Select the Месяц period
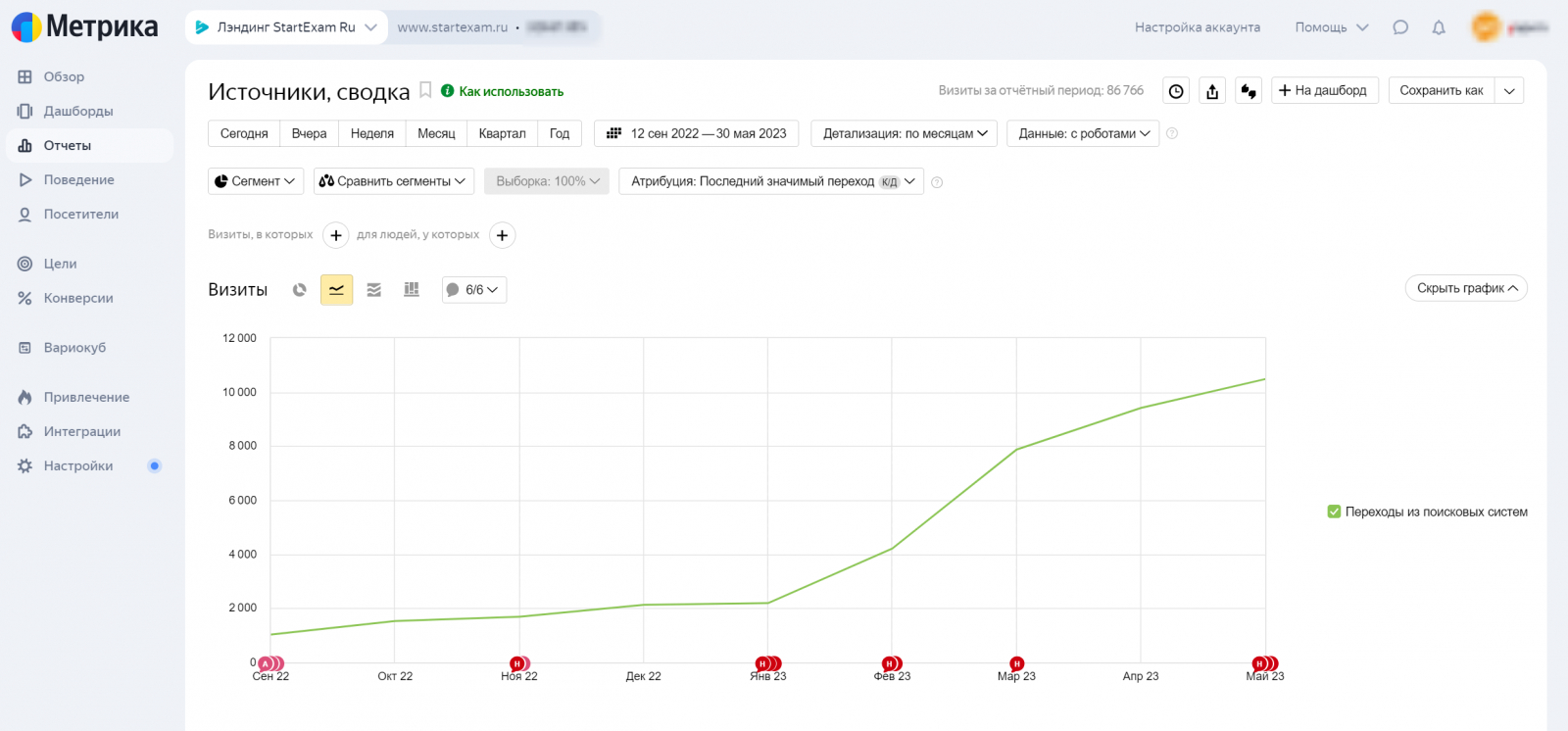 click(x=436, y=133)
